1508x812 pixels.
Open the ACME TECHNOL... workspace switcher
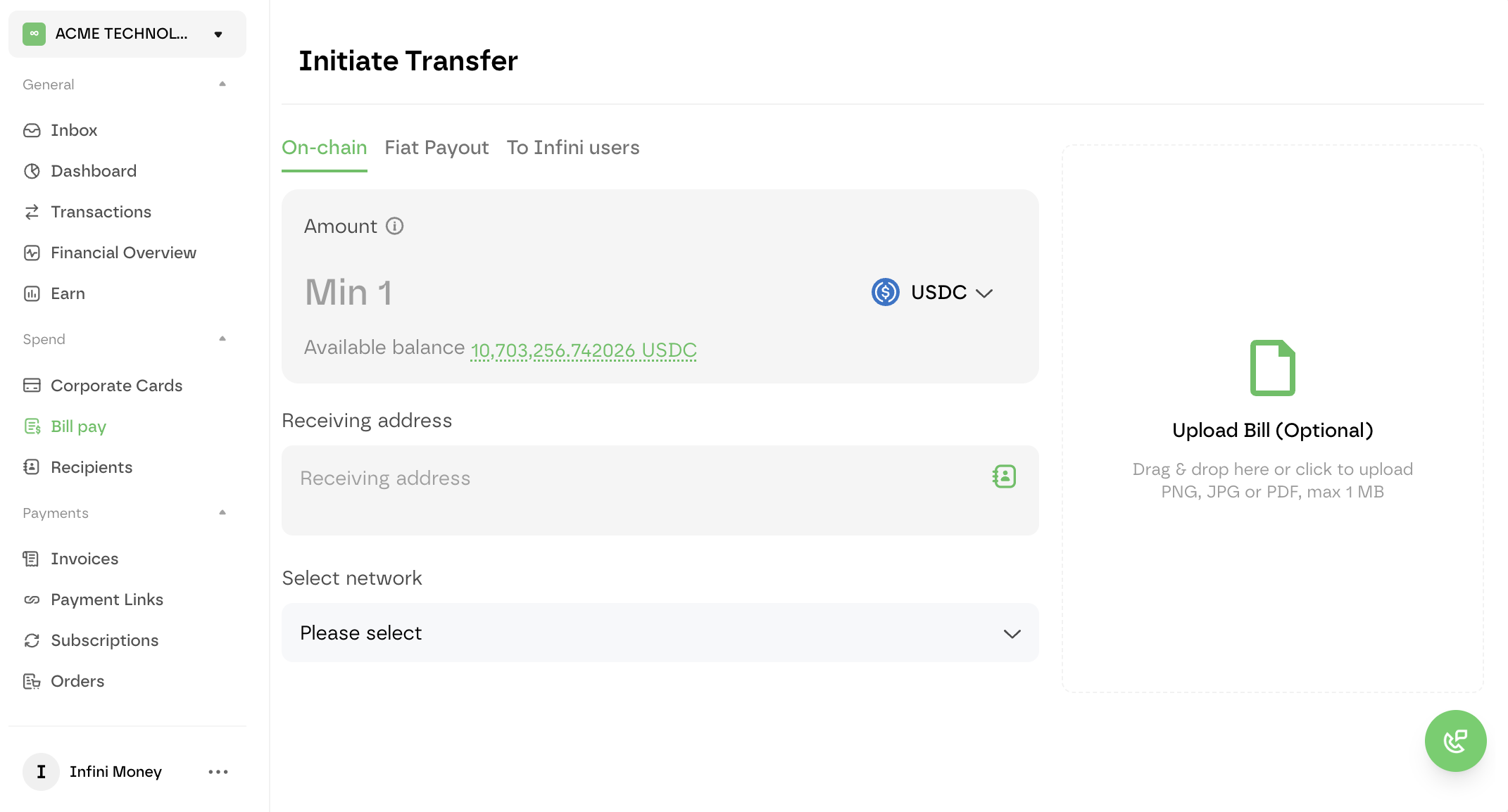pos(127,34)
